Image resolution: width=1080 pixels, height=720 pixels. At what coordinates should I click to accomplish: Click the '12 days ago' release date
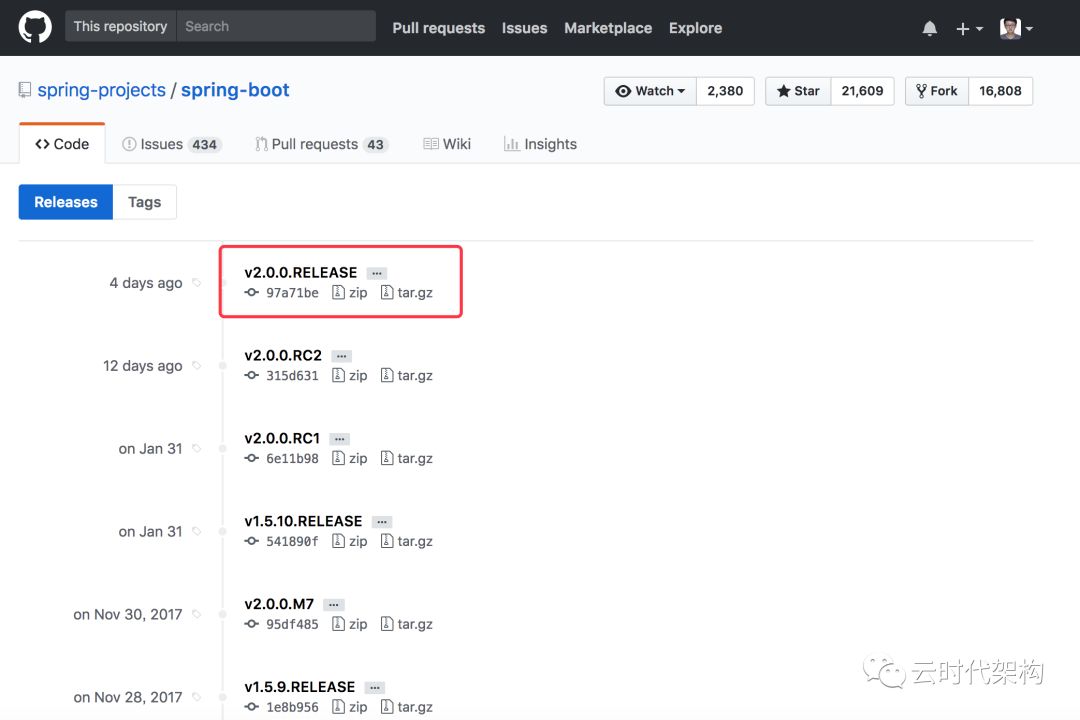[x=143, y=365]
